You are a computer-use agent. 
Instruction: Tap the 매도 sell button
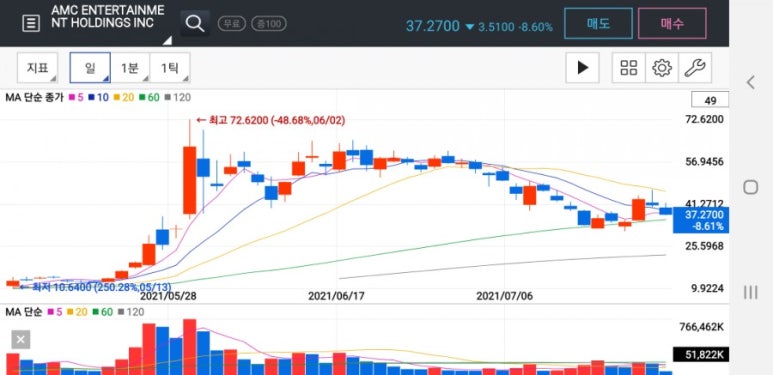click(598, 23)
